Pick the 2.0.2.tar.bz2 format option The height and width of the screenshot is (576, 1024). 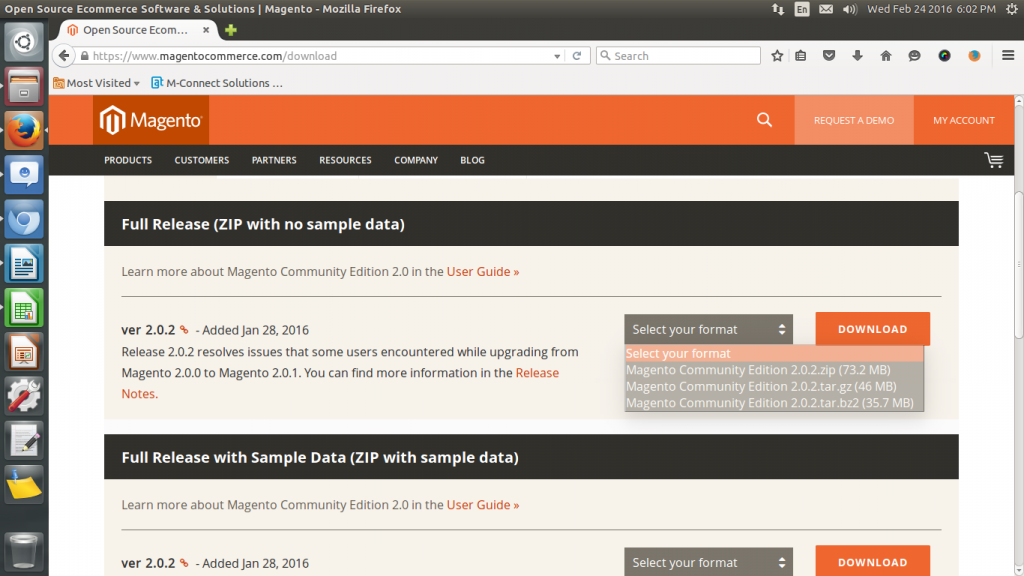point(769,403)
